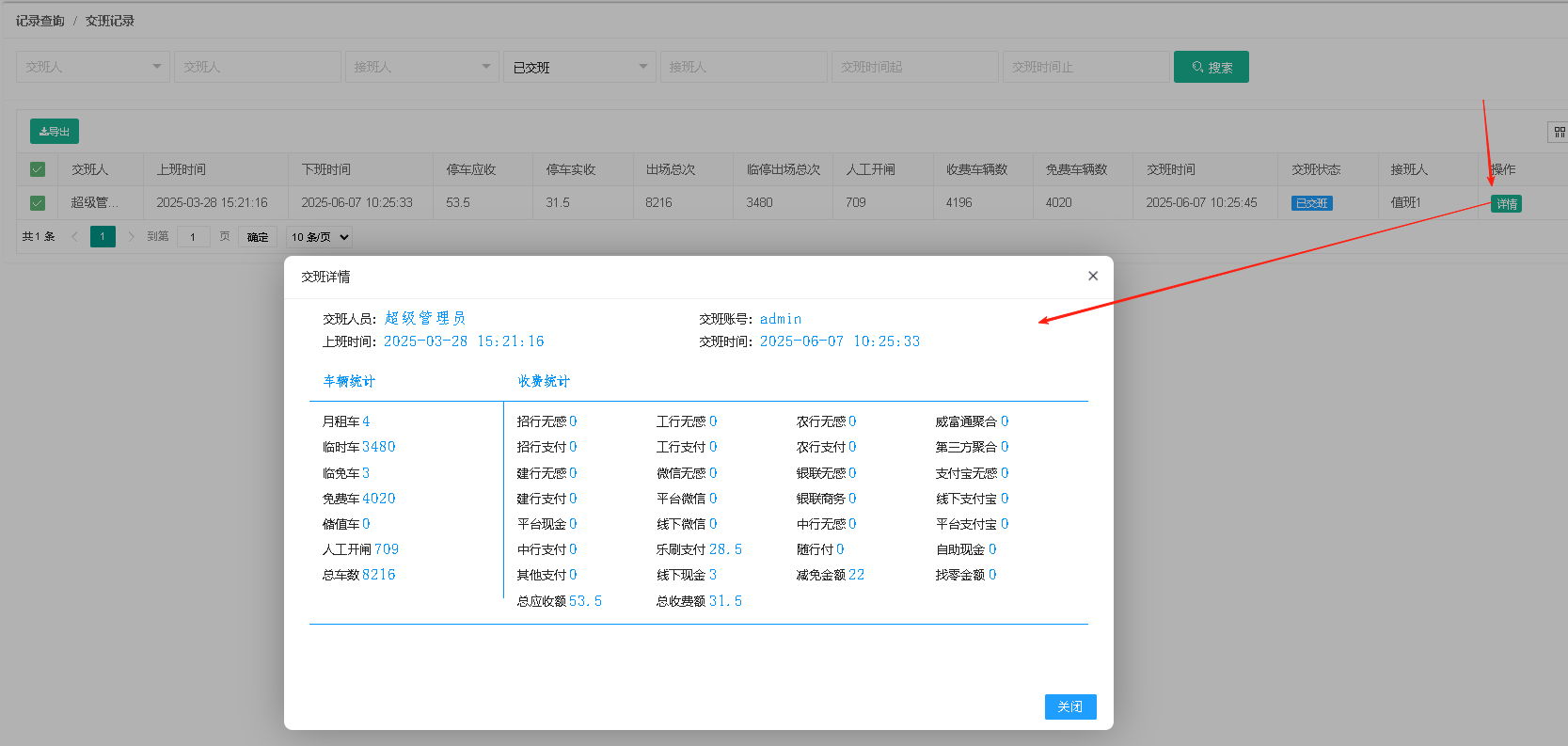
Task: Click the 招行无感 0 entry
Action: [x=546, y=421]
